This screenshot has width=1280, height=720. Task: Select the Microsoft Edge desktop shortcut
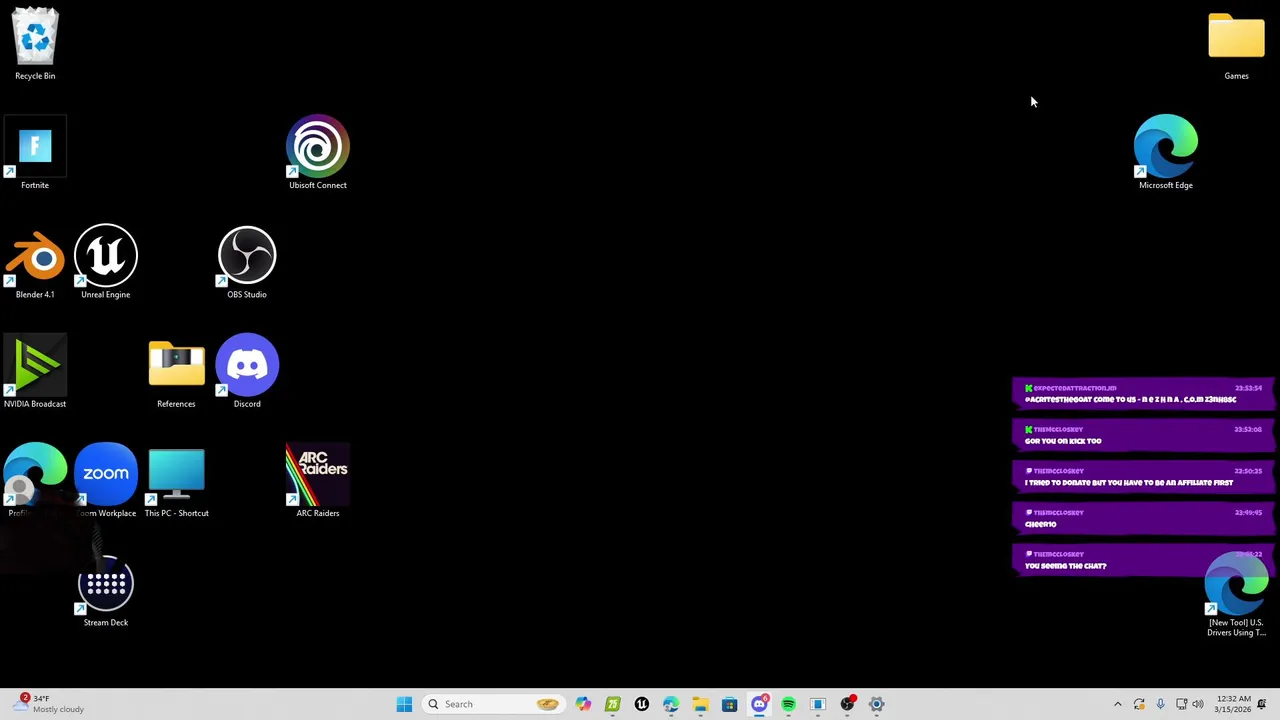pos(1166,153)
